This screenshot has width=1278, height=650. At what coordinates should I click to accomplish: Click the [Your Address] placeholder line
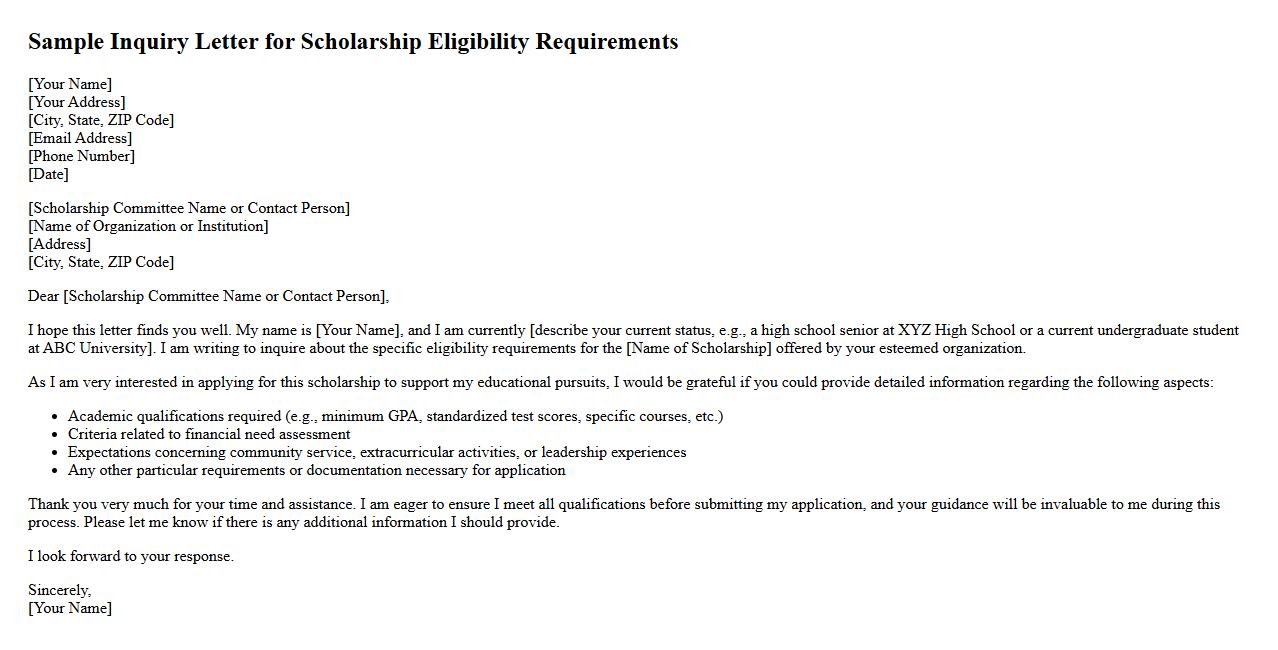click(x=77, y=102)
